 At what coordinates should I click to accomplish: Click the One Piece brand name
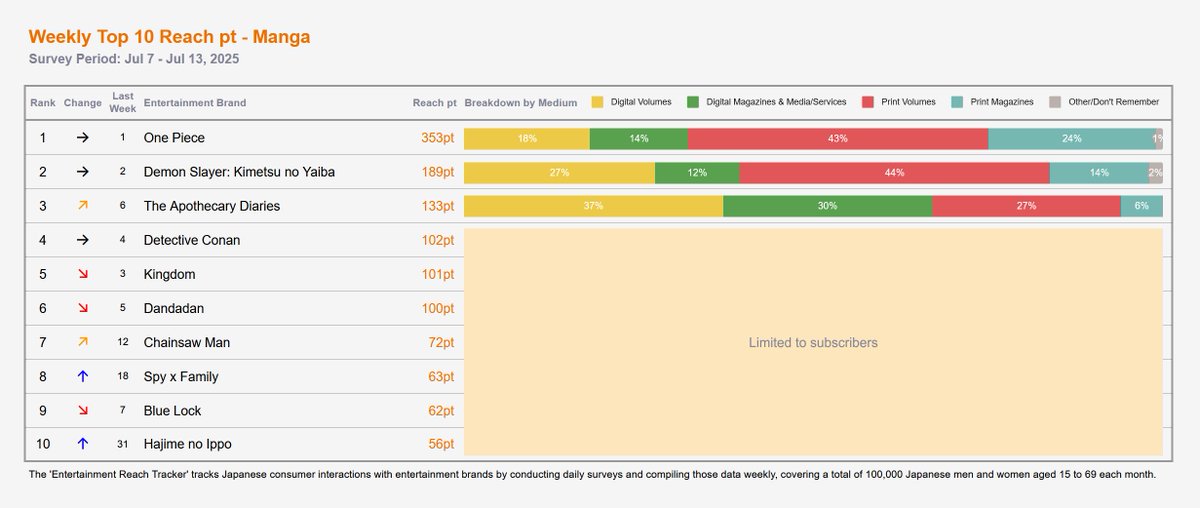point(174,138)
